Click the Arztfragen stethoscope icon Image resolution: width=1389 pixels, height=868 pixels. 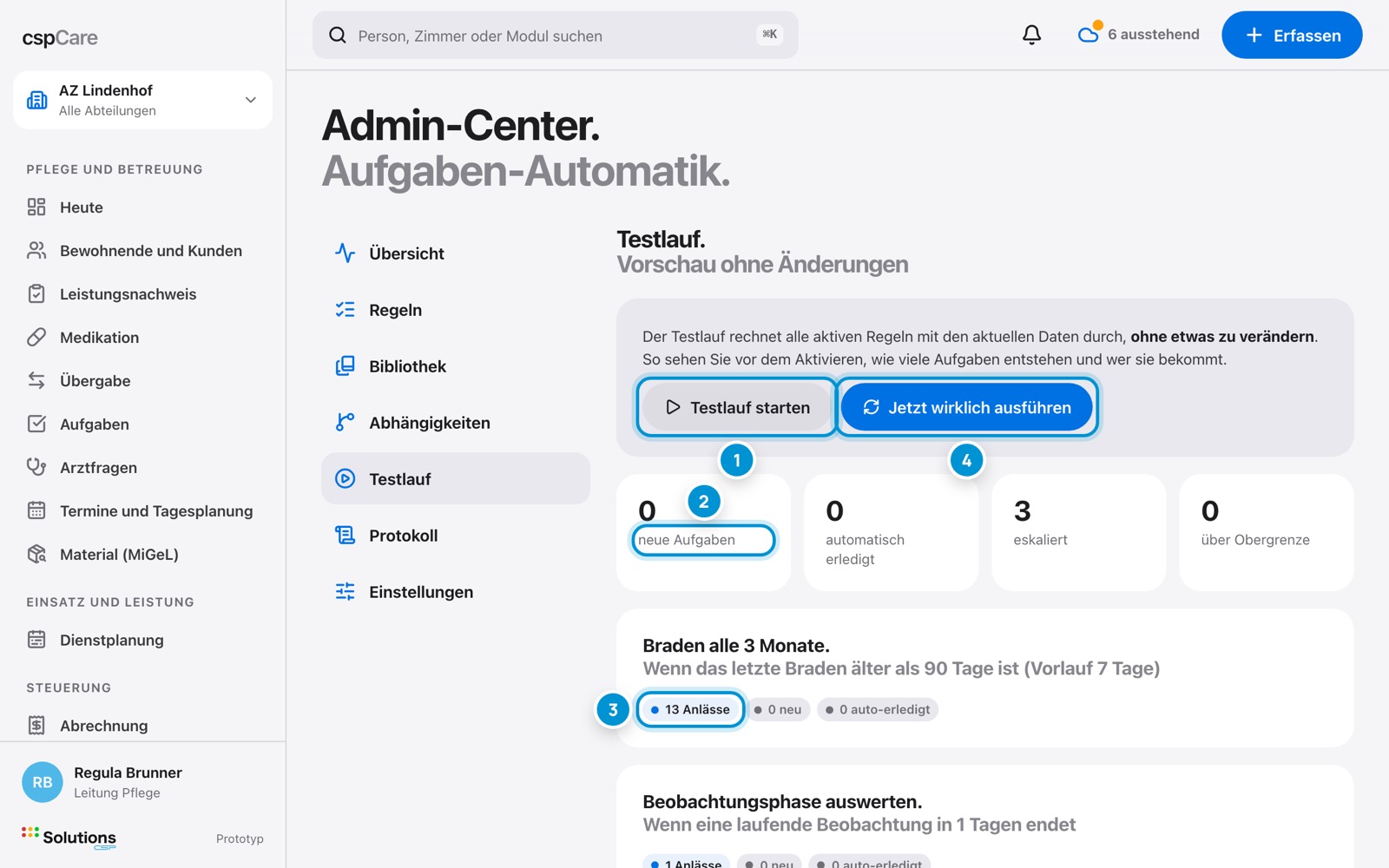click(36, 467)
